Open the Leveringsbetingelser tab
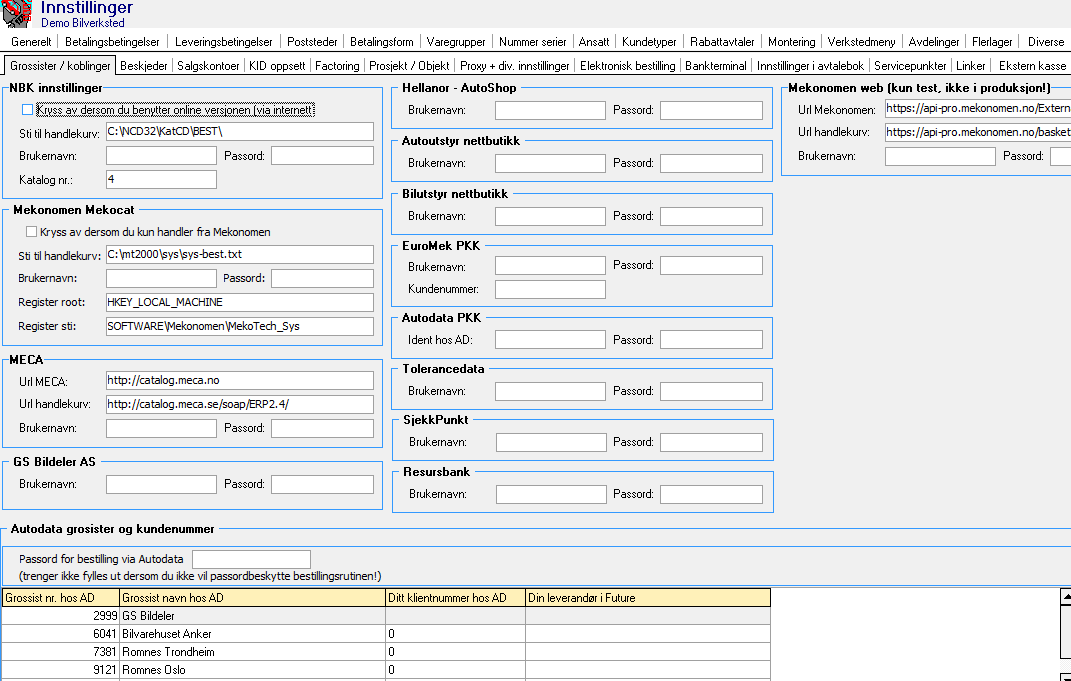 point(223,42)
